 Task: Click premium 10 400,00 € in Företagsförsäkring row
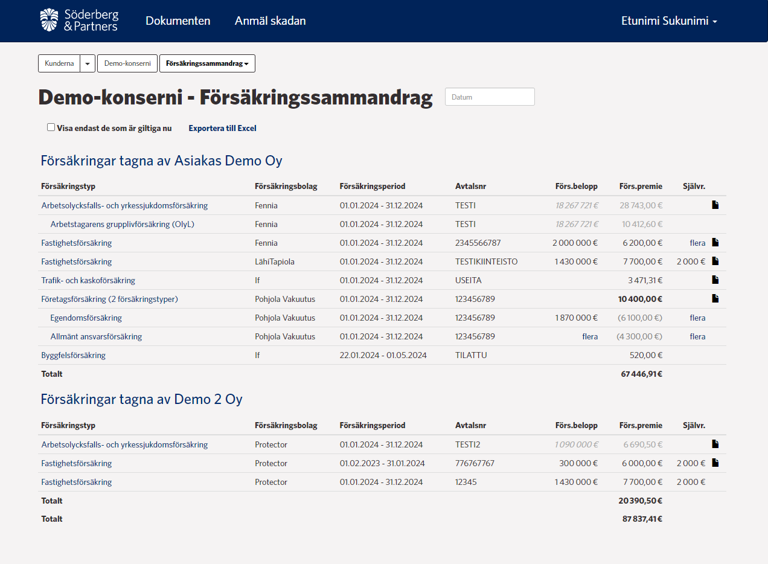[x=640, y=299]
